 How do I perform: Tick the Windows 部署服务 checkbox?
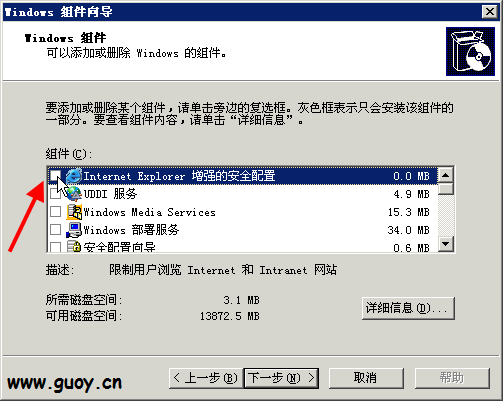[55, 229]
